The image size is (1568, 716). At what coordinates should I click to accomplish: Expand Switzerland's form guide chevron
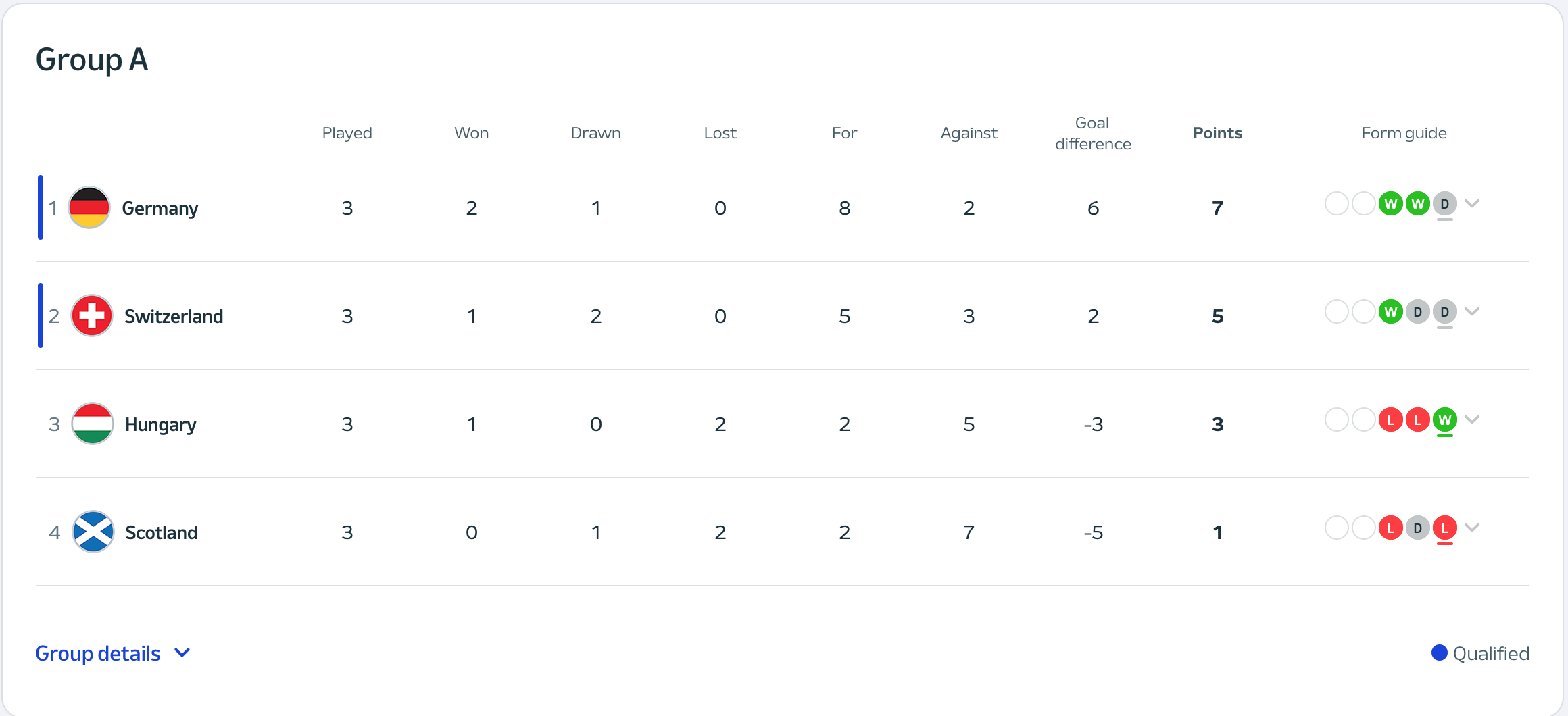[x=1472, y=311]
